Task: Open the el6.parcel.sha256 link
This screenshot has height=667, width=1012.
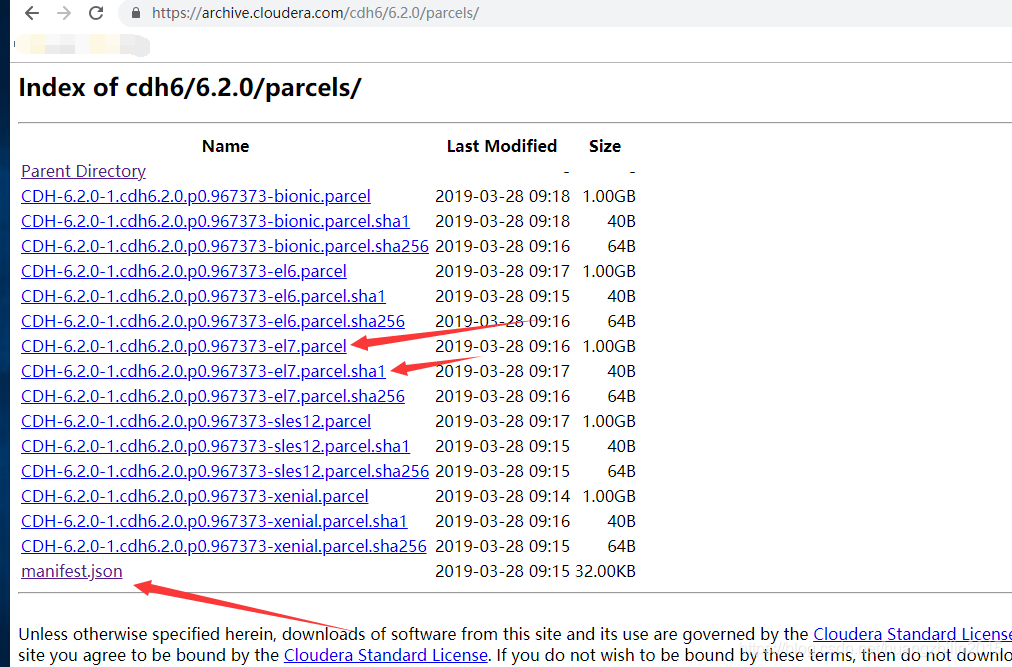Action: point(212,322)
